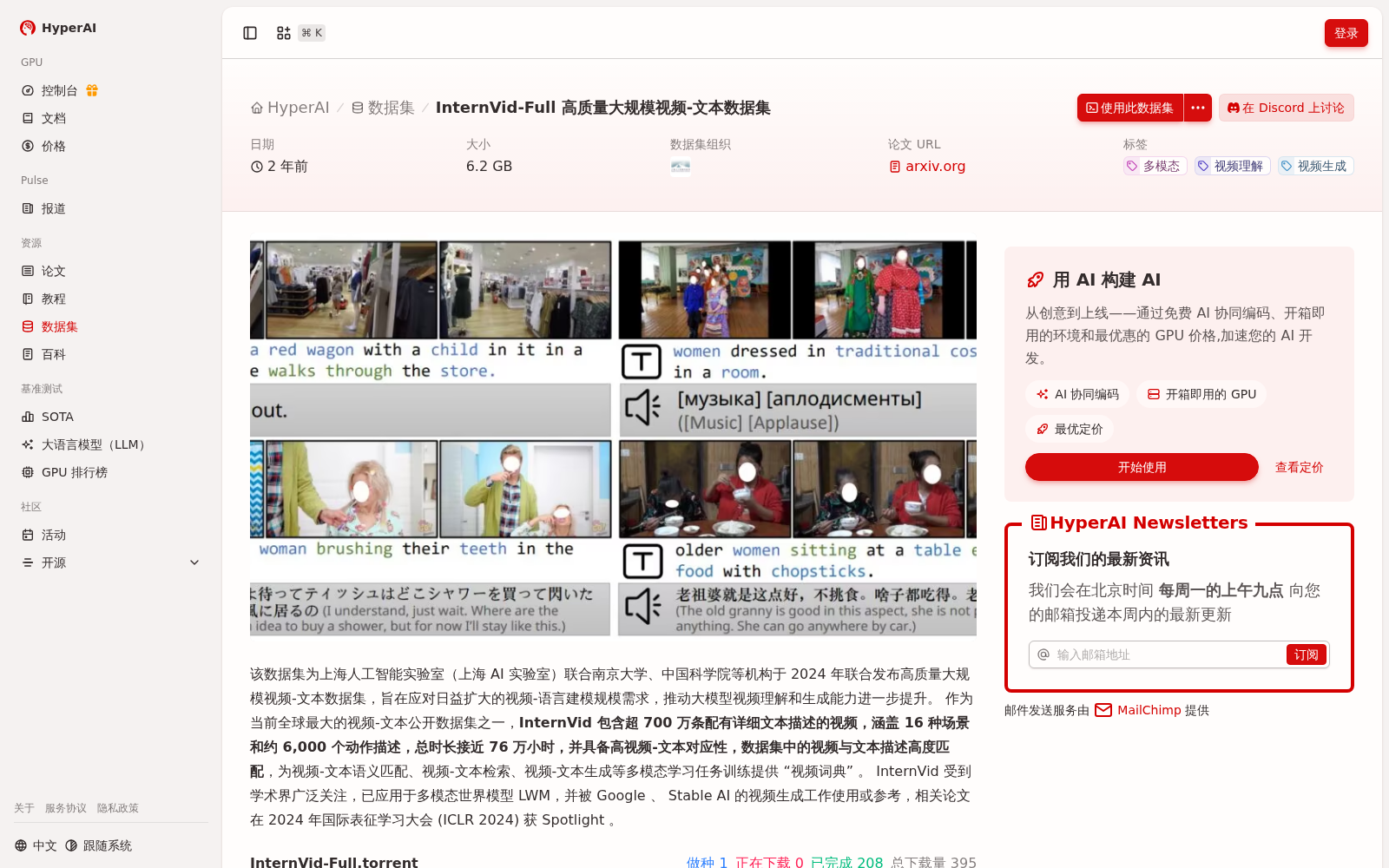
Task: Click the AI 协同编码 chip
Action: click(1077, 394)
